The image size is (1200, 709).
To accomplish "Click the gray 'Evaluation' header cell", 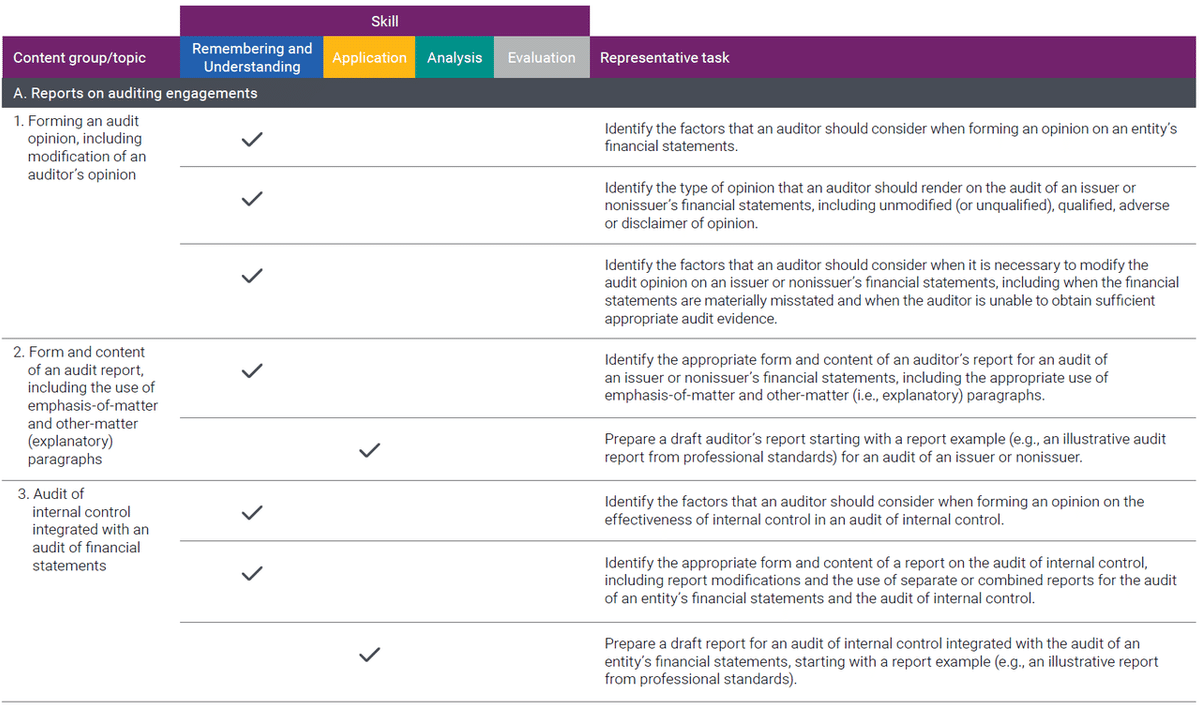I will click(x=541, y=57).
